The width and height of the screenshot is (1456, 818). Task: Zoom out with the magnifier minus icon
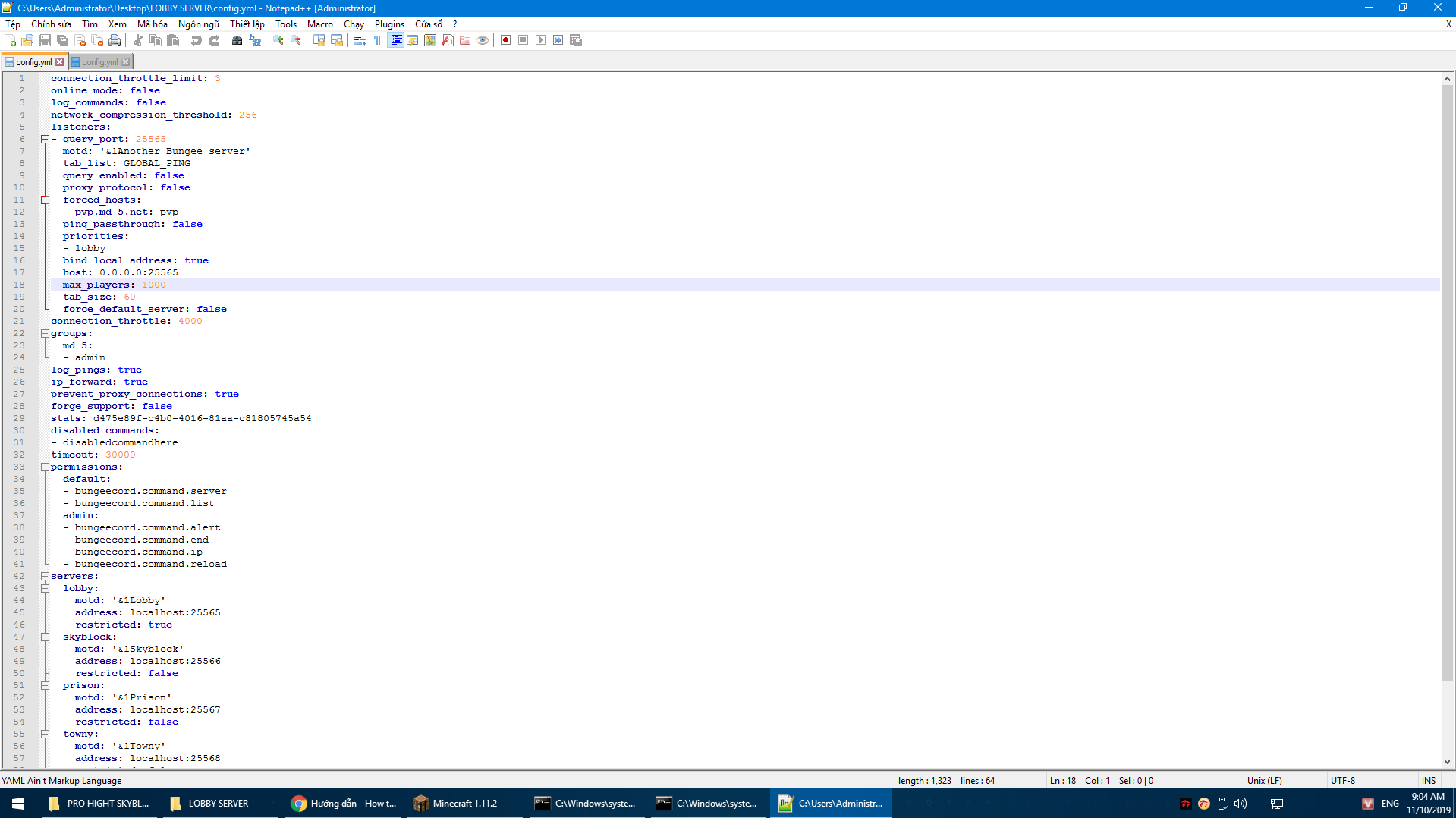pyautogui.click(x=296, y=40)
